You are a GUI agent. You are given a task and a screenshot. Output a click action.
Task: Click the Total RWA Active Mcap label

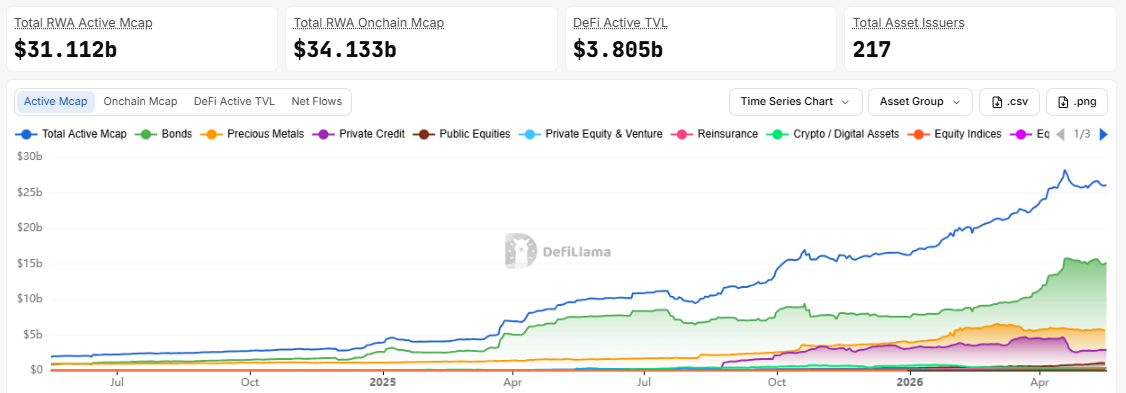(x=83, y=23)
